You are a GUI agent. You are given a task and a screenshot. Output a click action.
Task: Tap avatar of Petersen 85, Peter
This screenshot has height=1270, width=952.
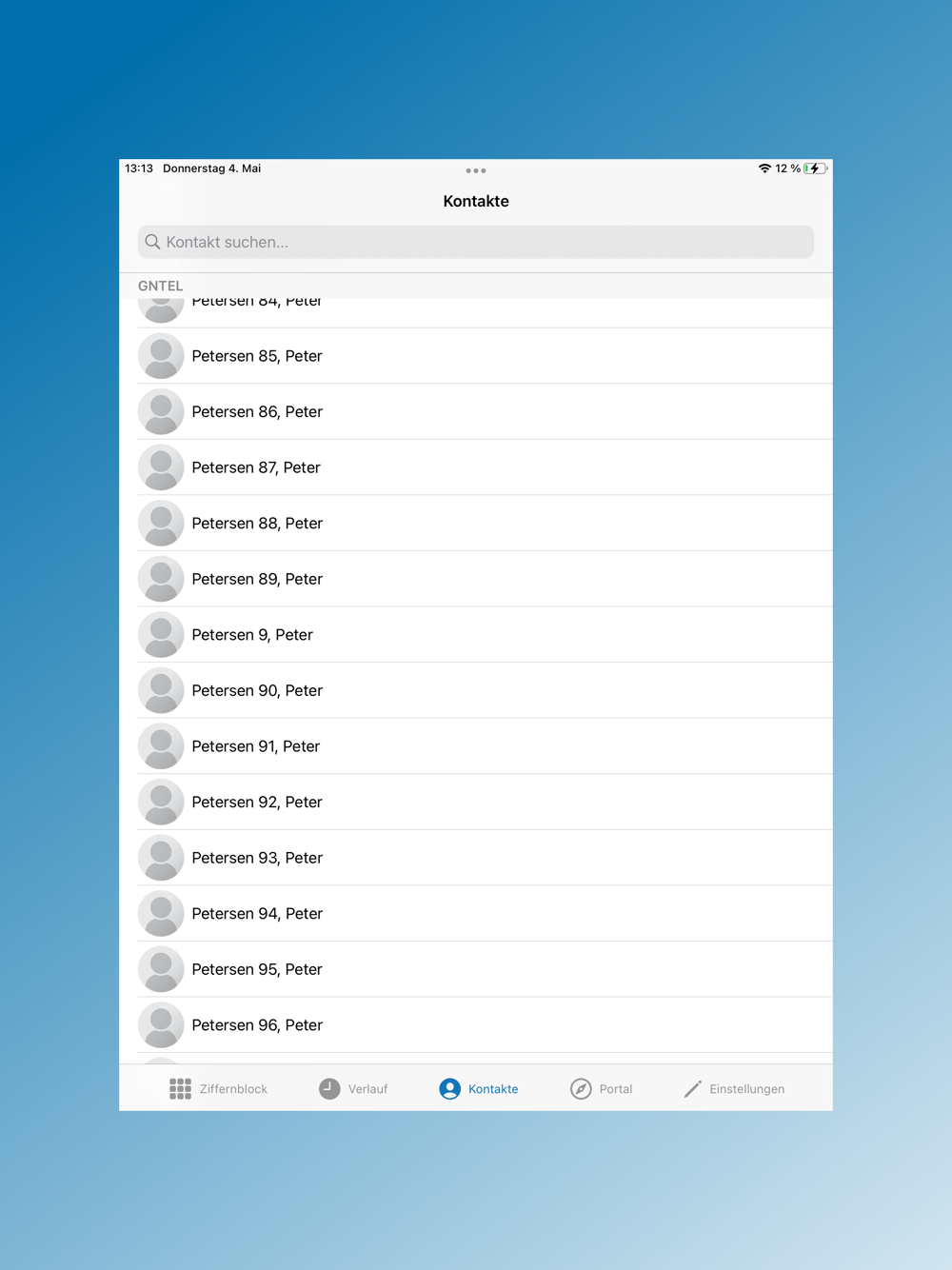(x=161, y=356)
